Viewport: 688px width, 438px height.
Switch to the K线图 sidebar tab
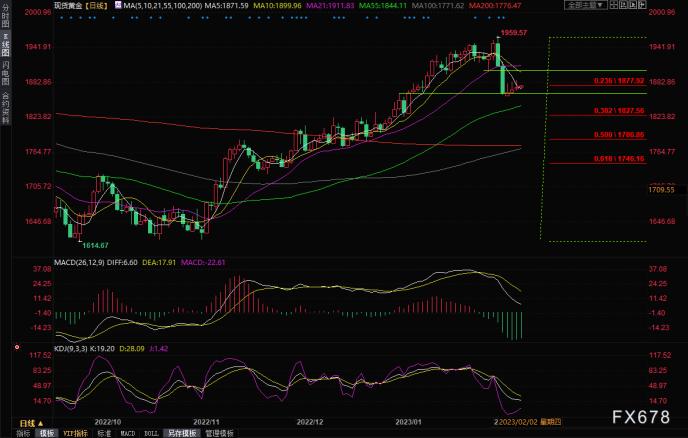click(5, 45)
